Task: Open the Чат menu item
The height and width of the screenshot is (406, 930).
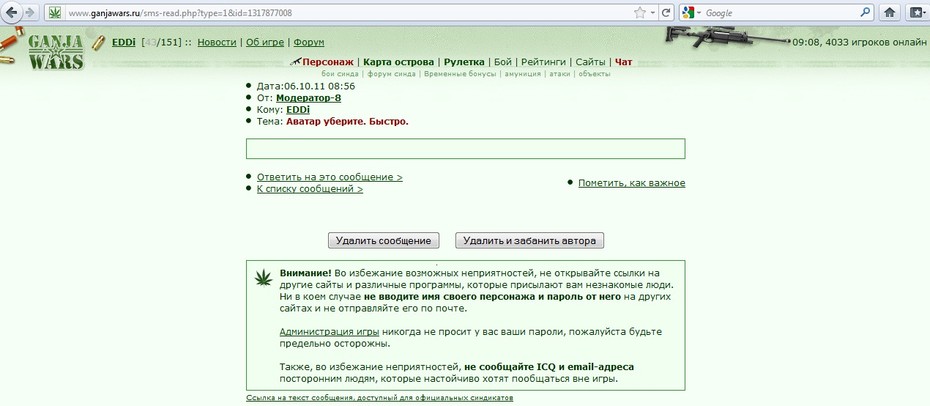Action: 623,62
